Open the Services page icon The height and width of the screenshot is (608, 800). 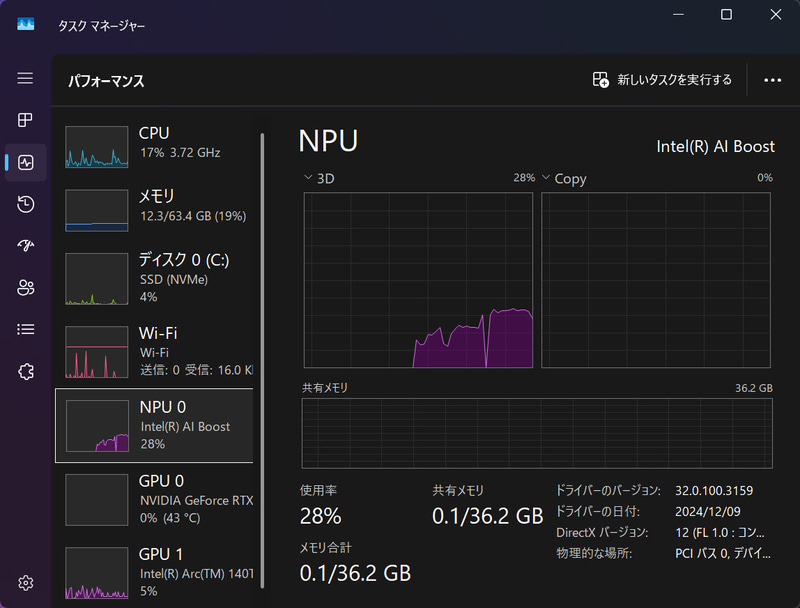click(x=24, y=371)
